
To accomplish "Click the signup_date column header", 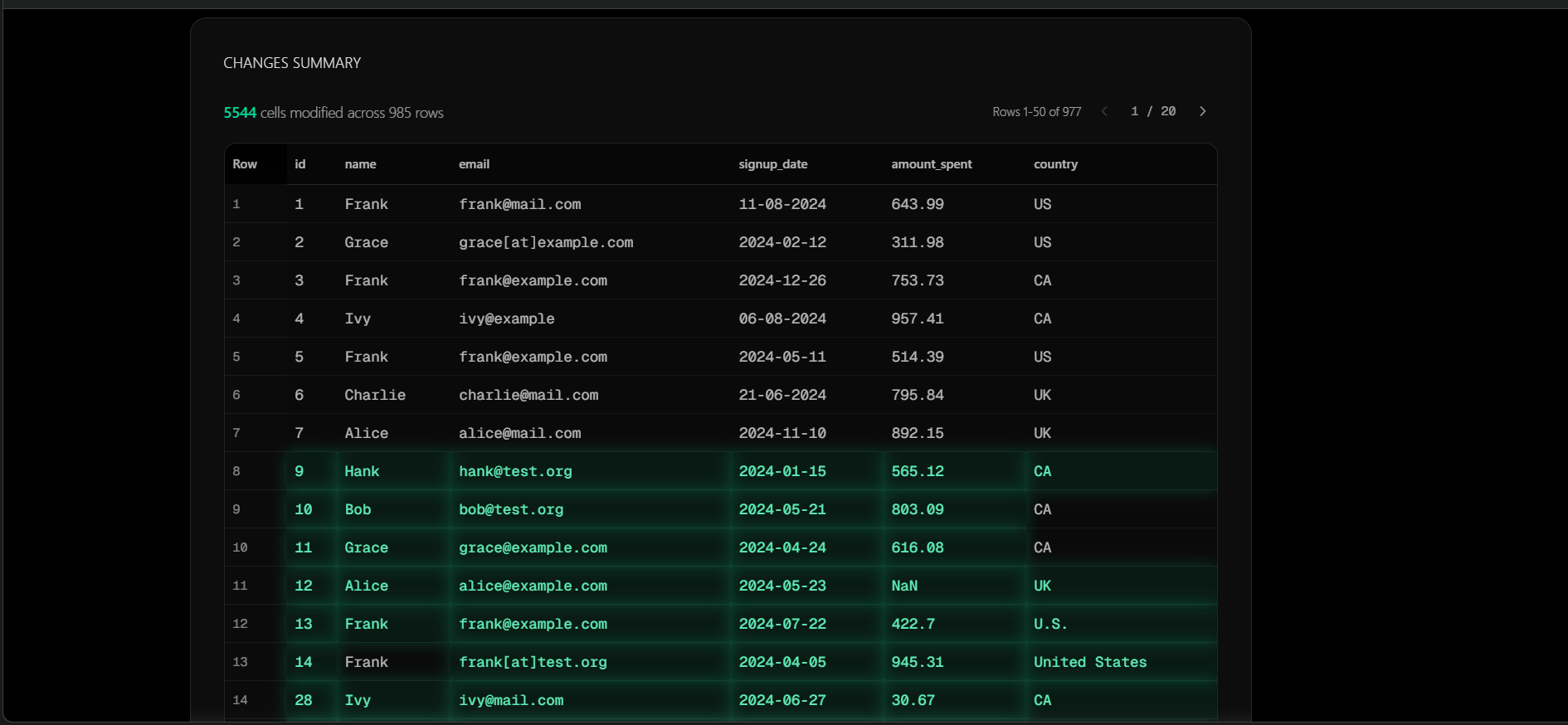I will pyautogui.click(x=772, y=164).
